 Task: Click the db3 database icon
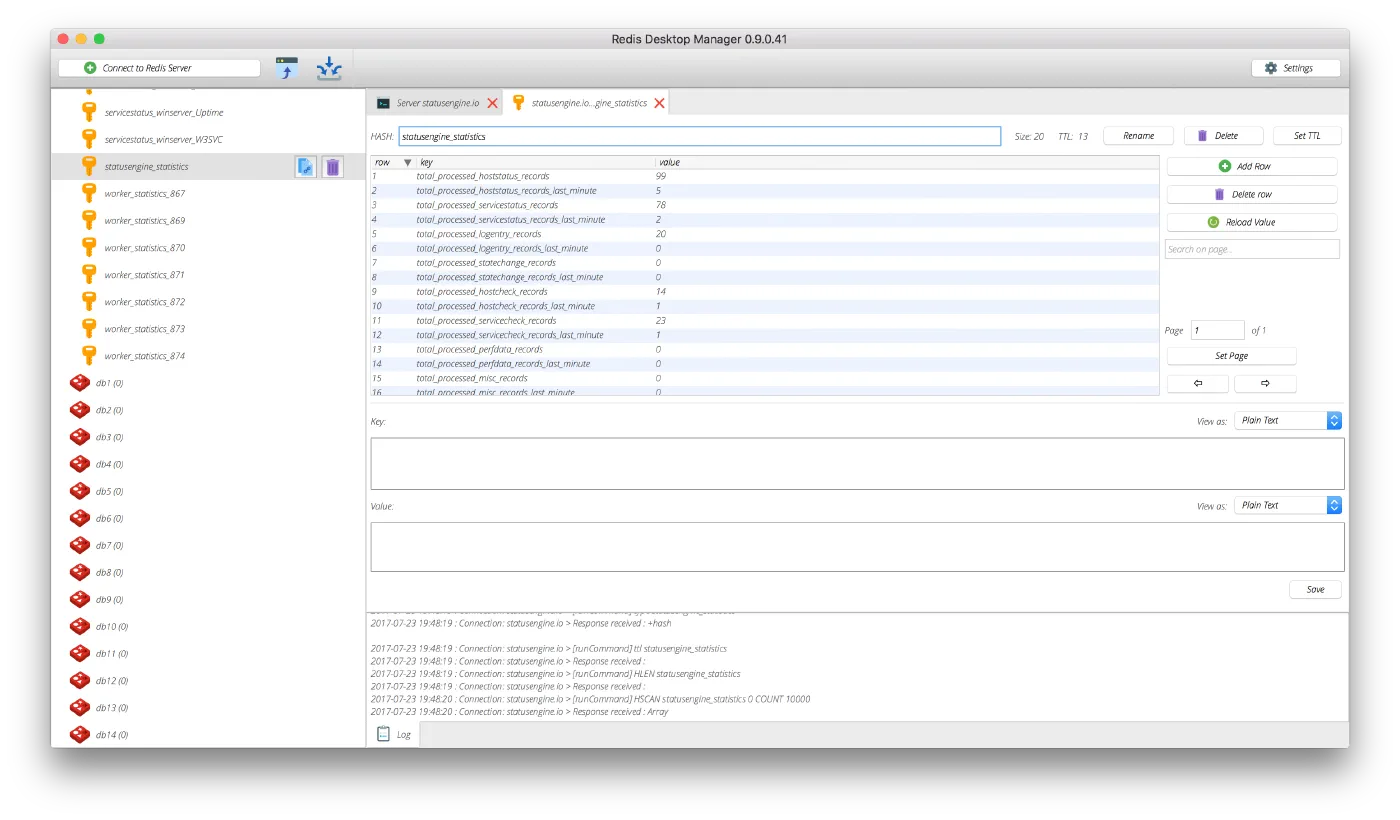pos(79,436)
